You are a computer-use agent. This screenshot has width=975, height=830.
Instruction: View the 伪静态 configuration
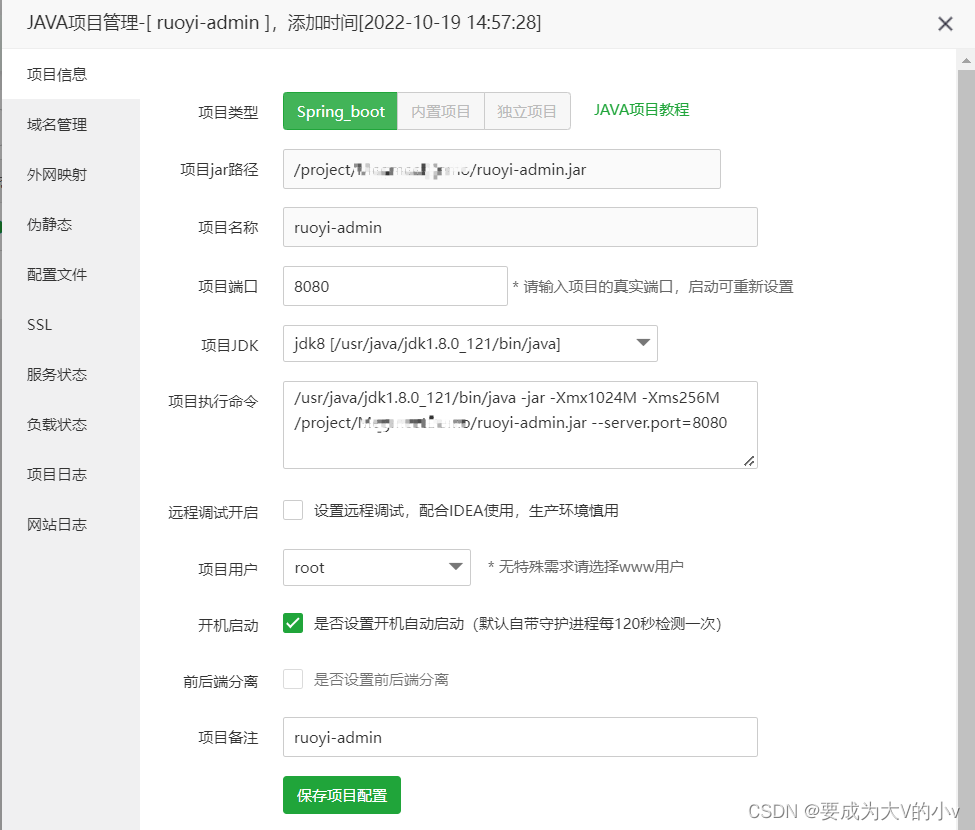point(49,224)
